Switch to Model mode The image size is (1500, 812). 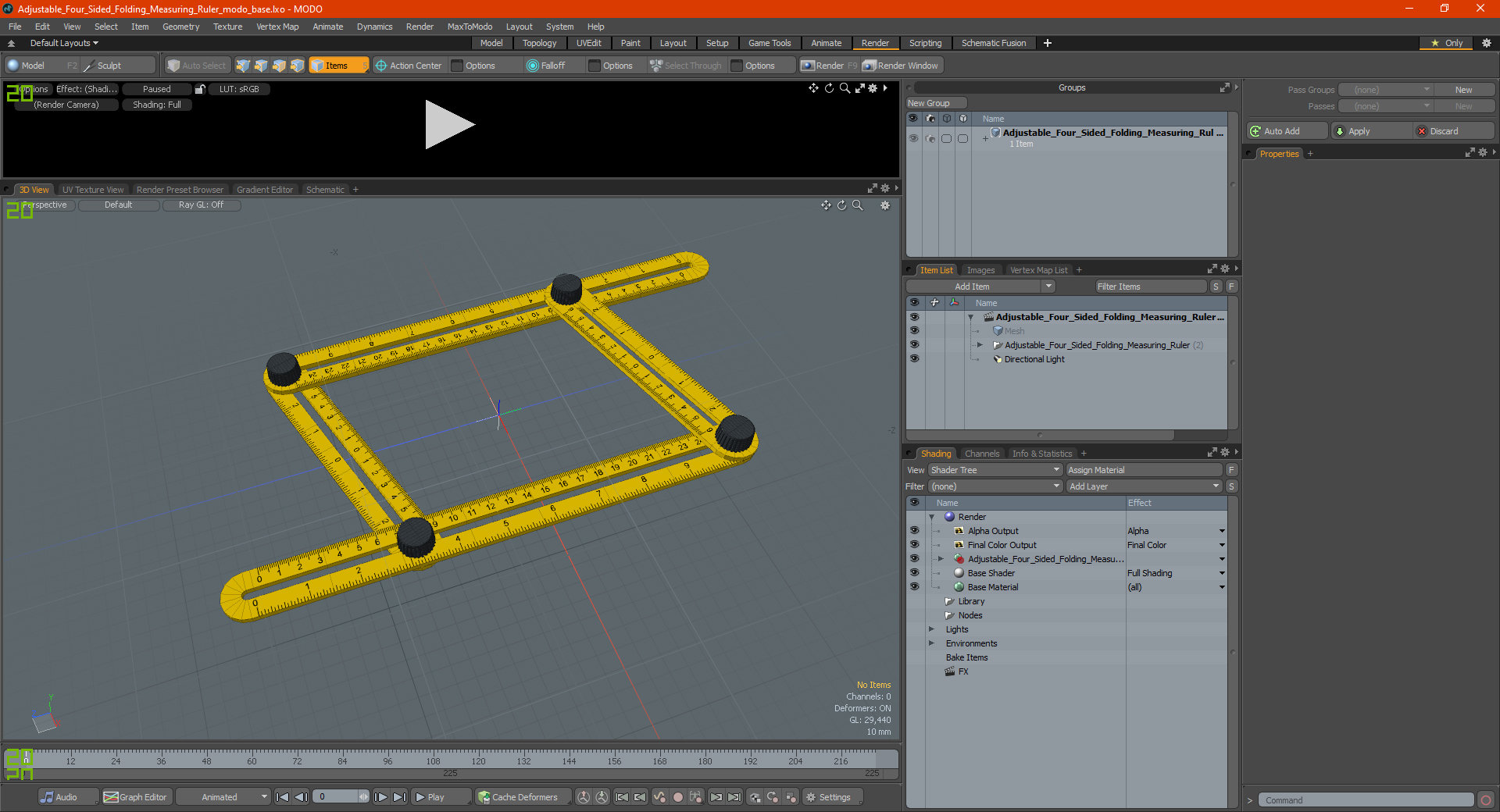(41, 66)
